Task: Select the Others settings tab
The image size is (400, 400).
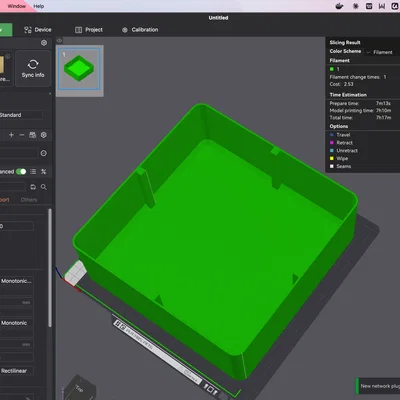Action: click(29, 200)
